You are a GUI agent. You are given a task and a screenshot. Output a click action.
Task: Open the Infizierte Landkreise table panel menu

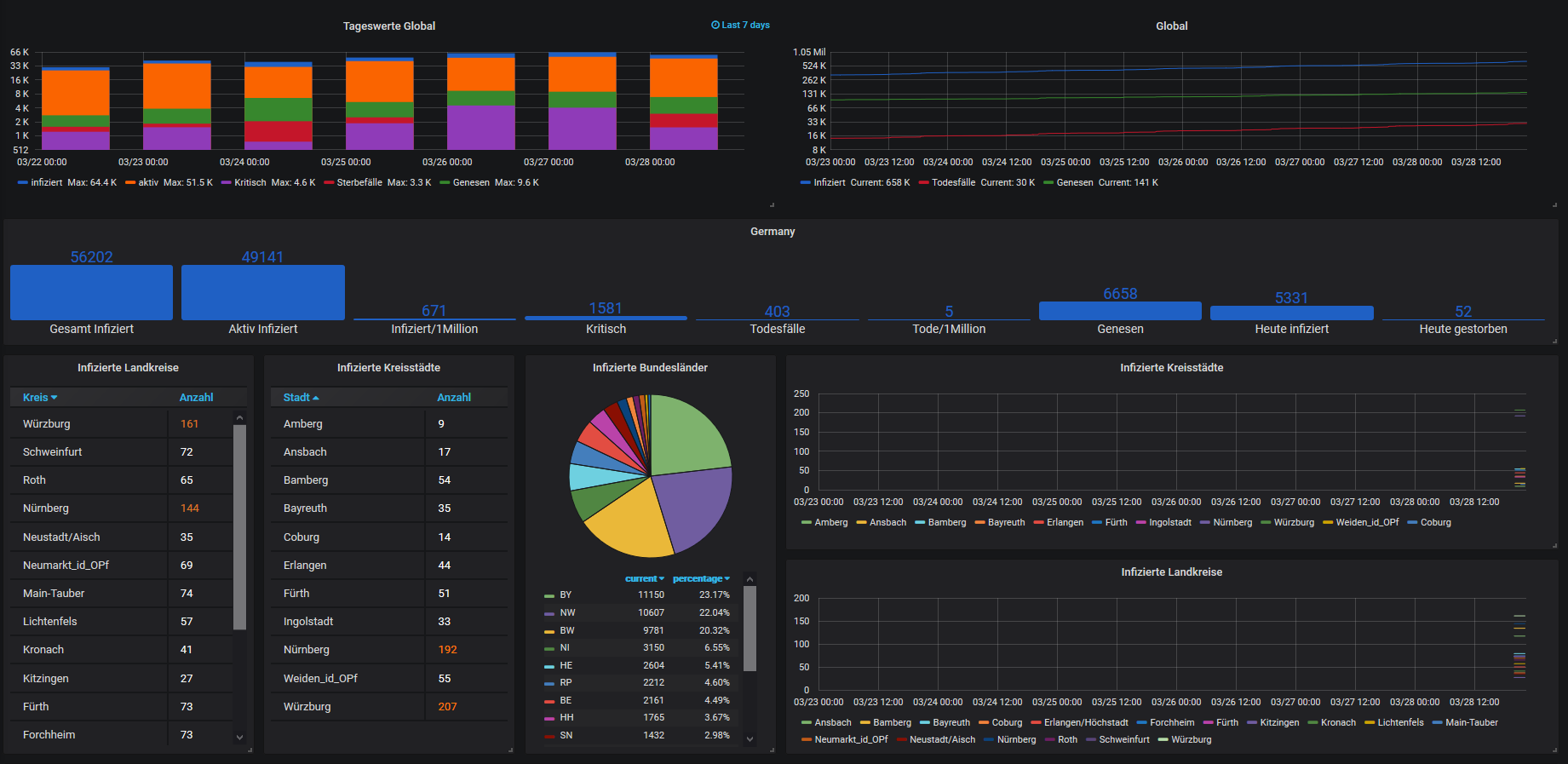pos(128,368)
